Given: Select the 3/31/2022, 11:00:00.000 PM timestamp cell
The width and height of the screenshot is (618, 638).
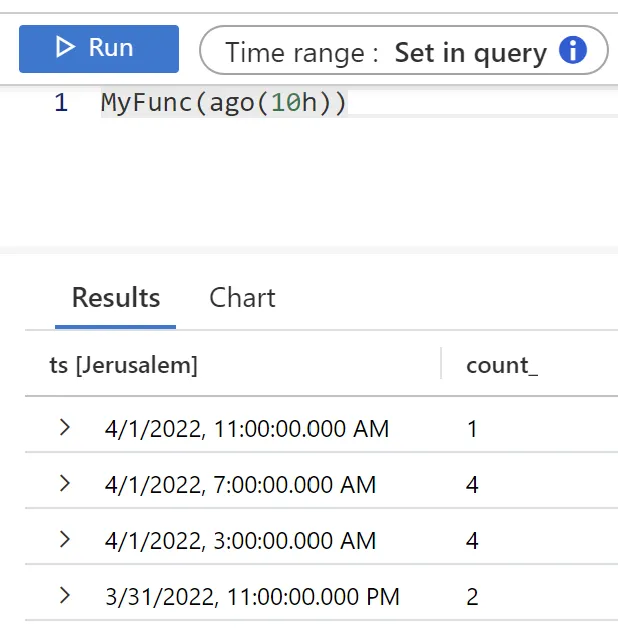Looking at the screenshot, I should [x=252, y=597].
